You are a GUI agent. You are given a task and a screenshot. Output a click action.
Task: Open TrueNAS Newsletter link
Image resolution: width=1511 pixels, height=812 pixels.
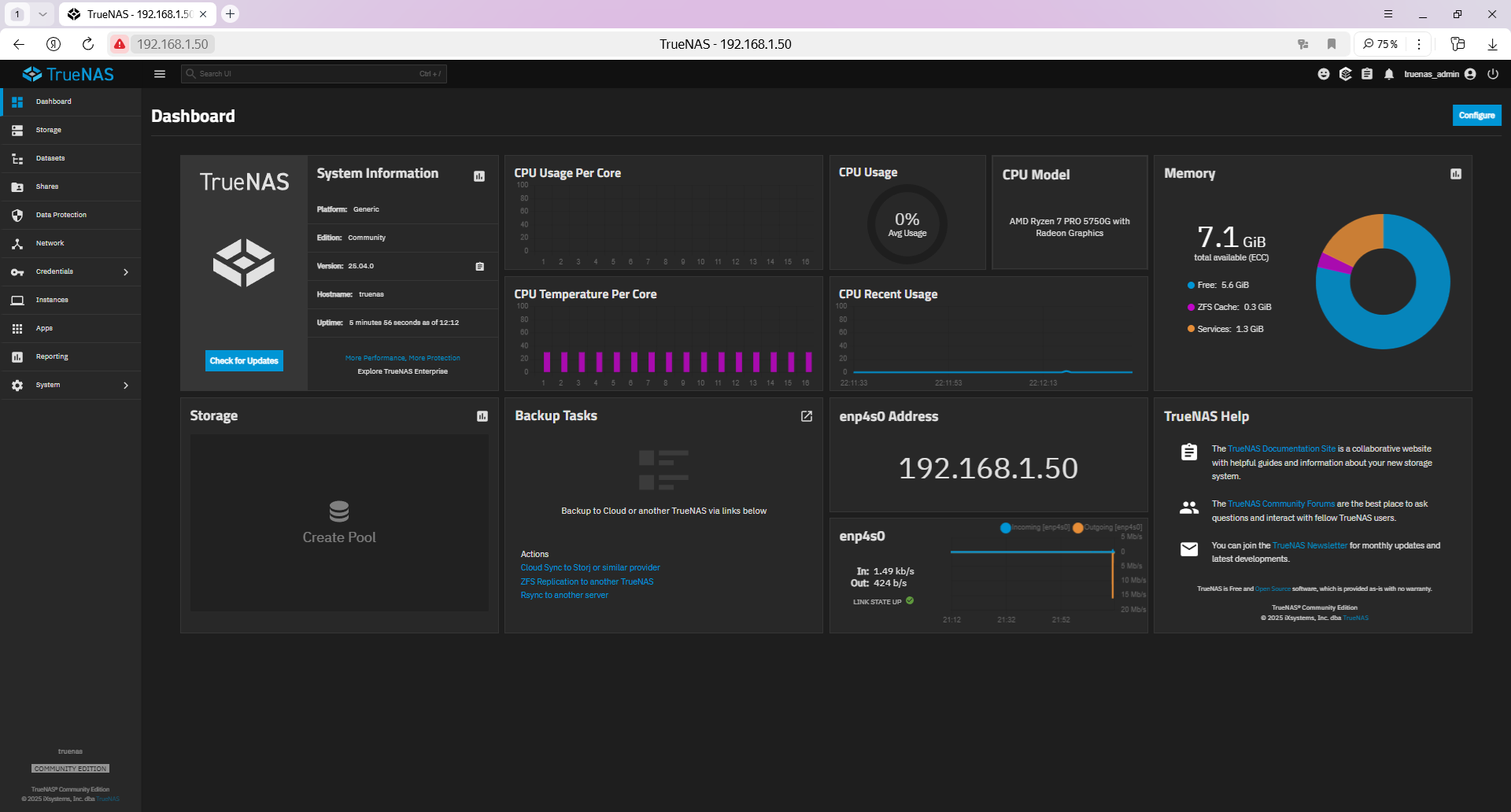click(1310, 546)
